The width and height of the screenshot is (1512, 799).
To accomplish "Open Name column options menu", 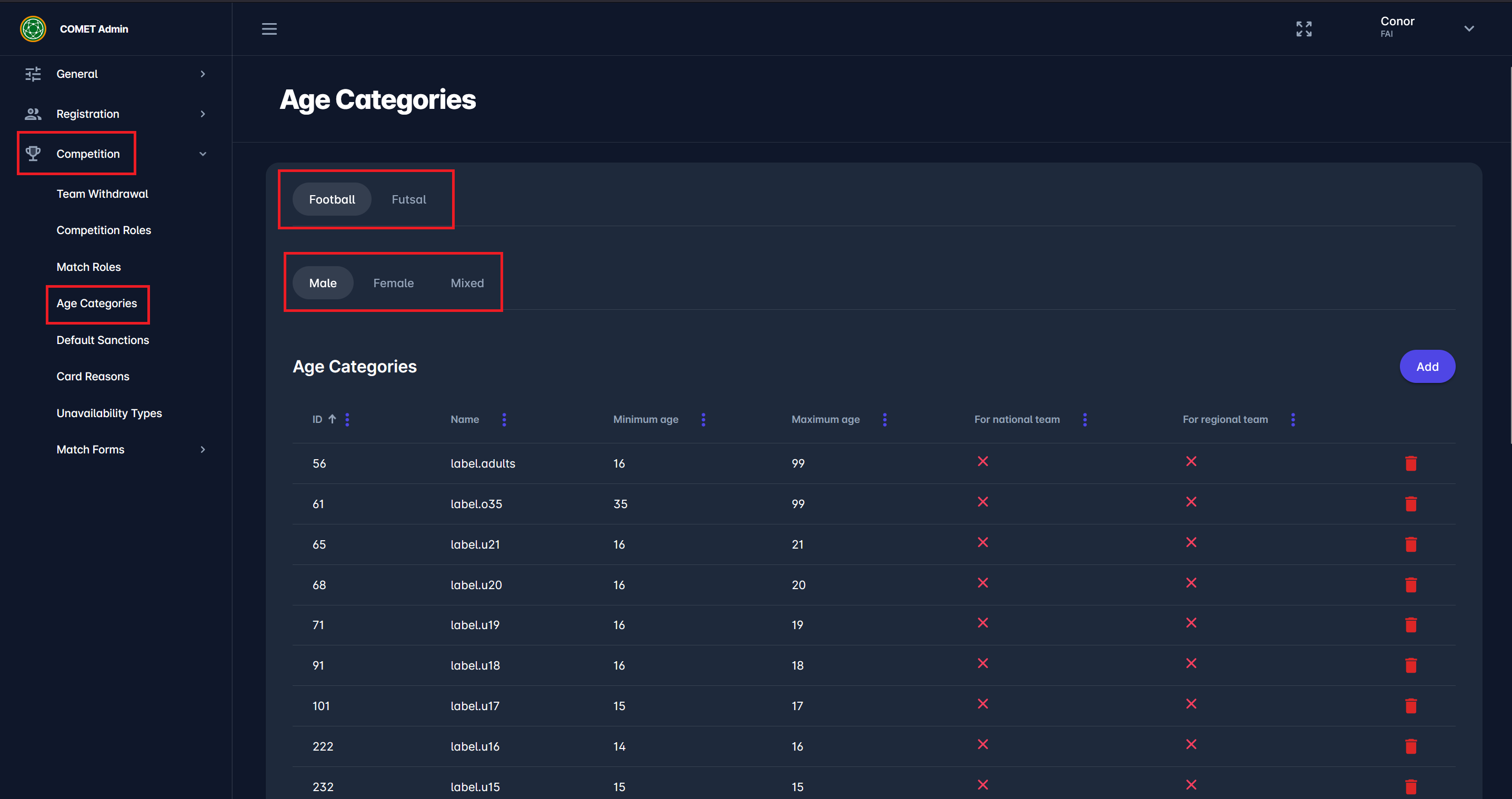I will click(504, 419).
